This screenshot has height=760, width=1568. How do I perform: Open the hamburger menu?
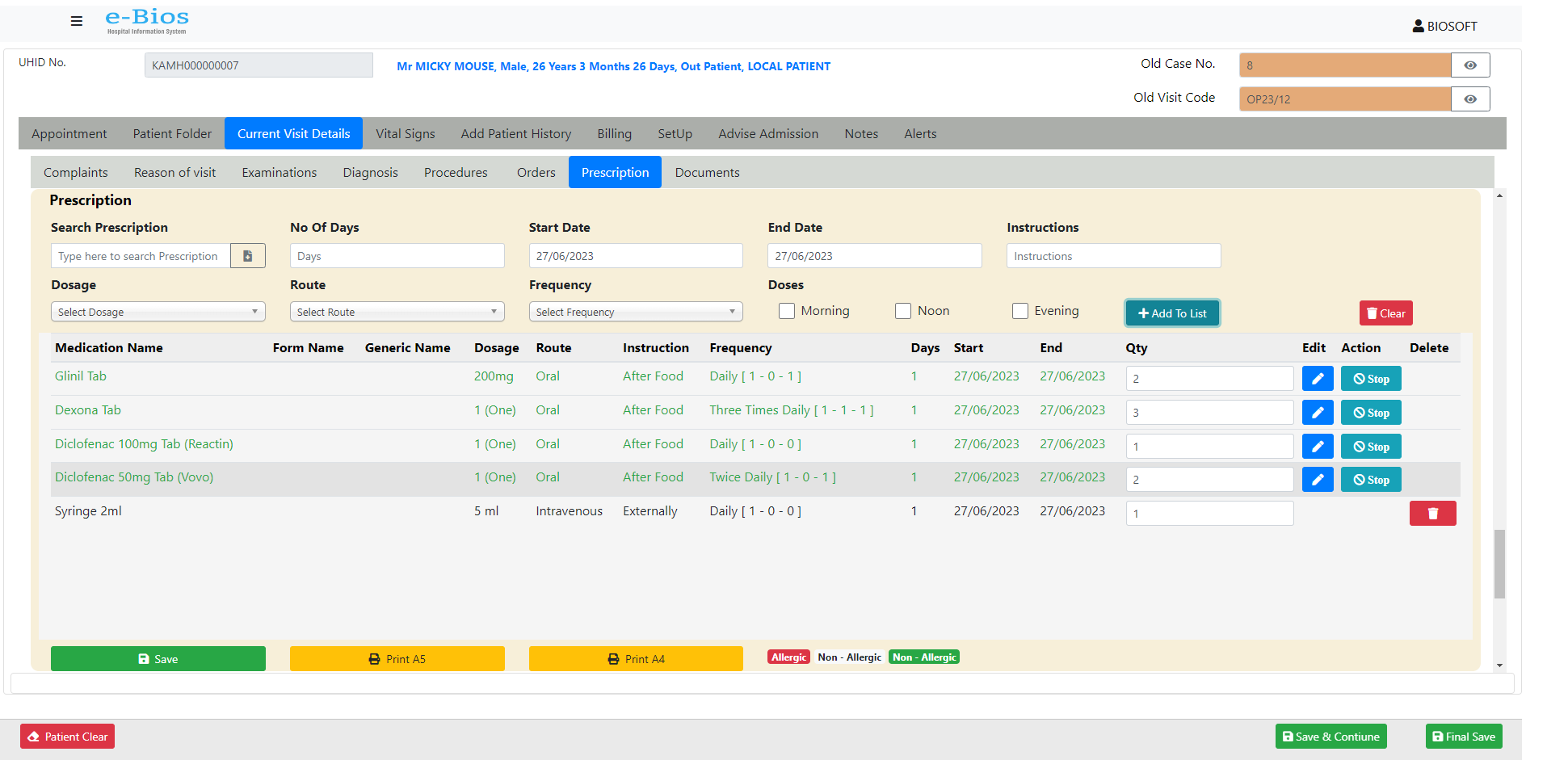coord(77,21)
